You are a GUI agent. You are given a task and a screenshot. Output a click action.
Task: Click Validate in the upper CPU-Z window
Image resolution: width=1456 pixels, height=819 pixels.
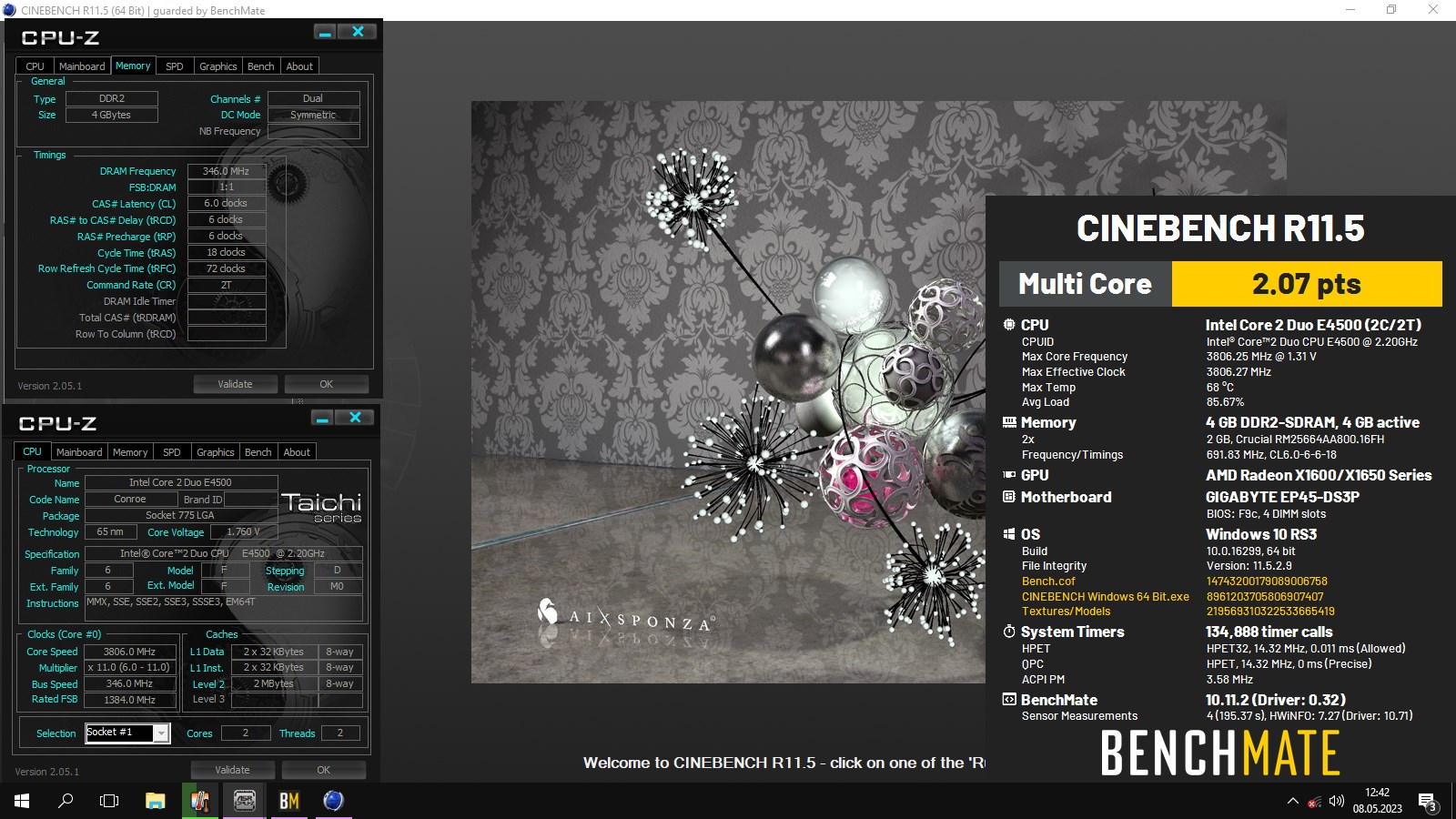(235, 384)
